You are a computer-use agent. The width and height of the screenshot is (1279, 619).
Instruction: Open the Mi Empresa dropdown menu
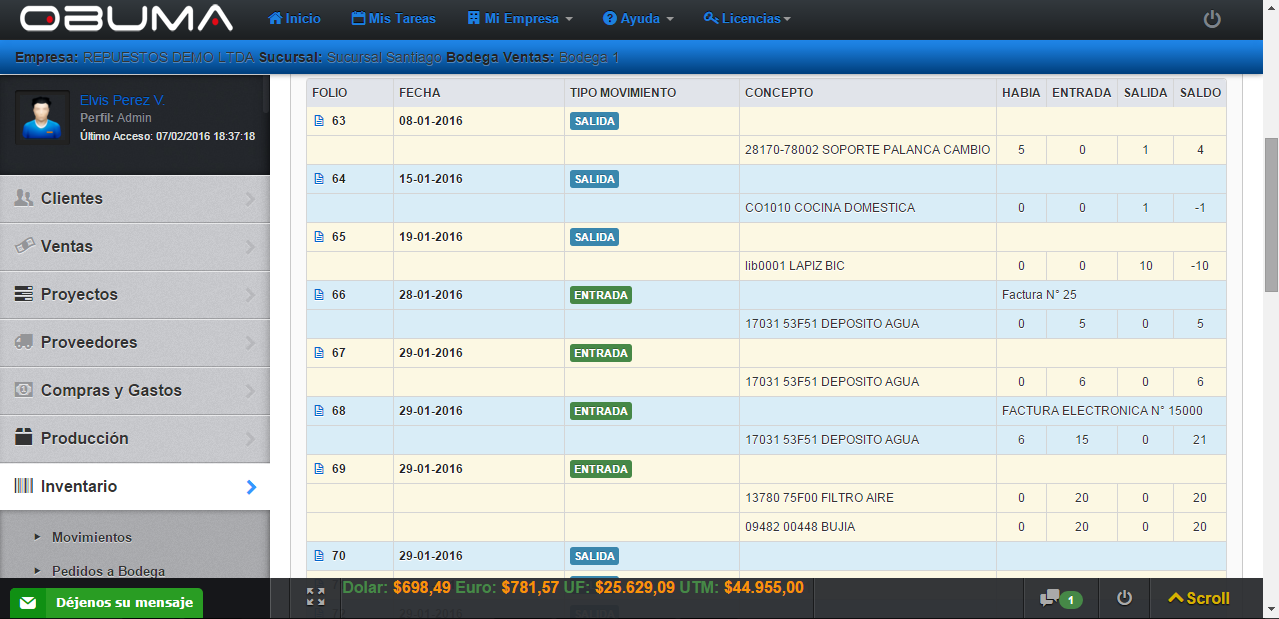[520, 19]
